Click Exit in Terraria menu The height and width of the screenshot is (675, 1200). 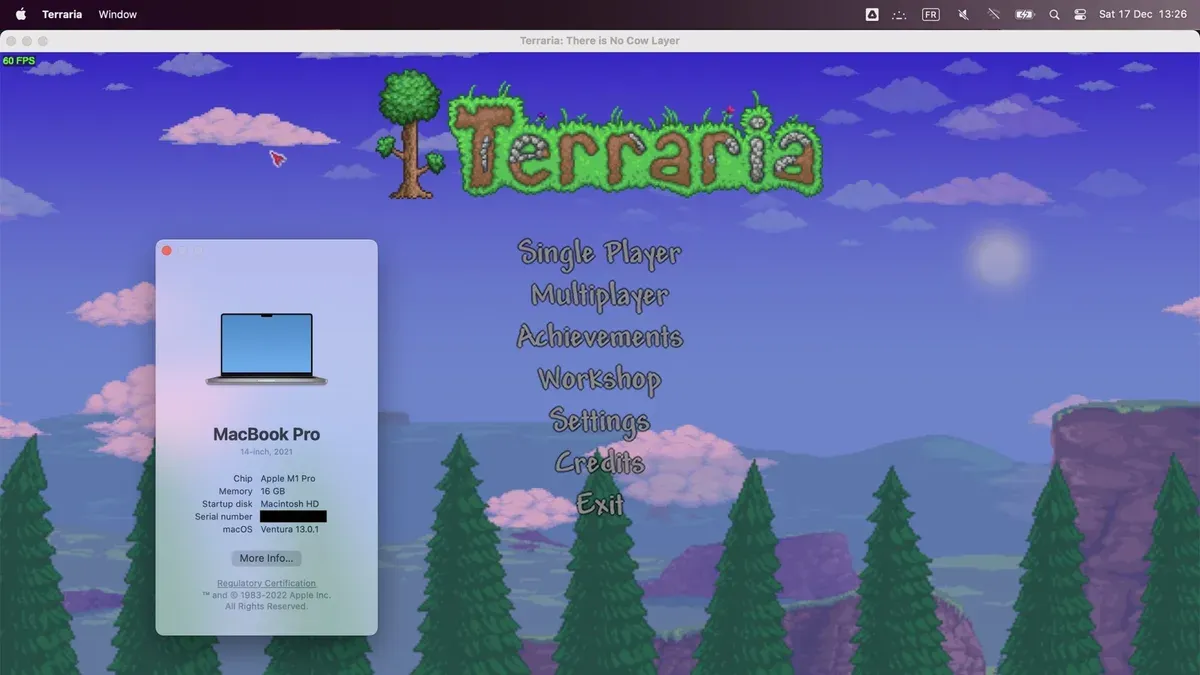tap(600, 504)
